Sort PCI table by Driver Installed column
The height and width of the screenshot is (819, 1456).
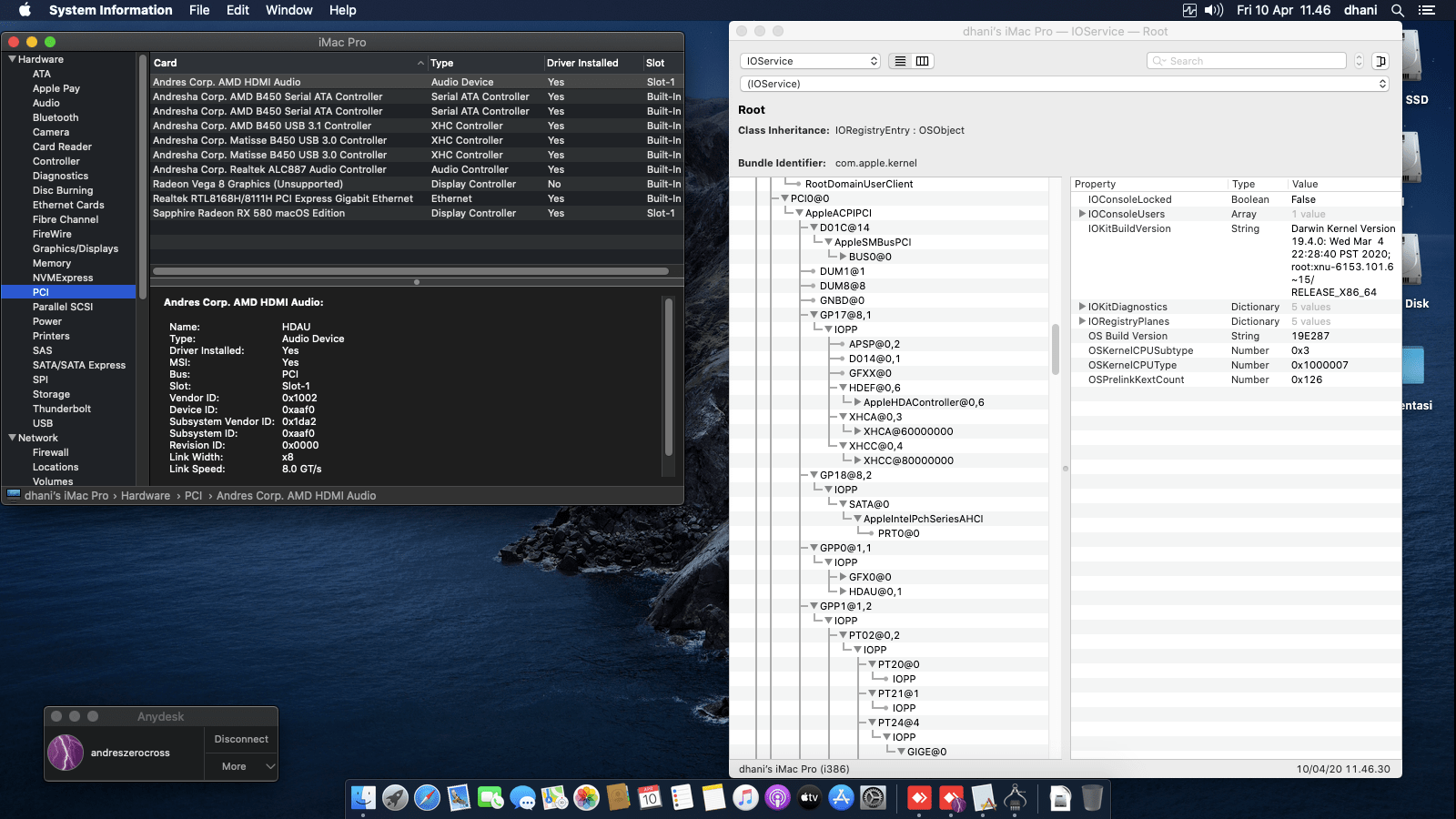(x=592, y=63)
